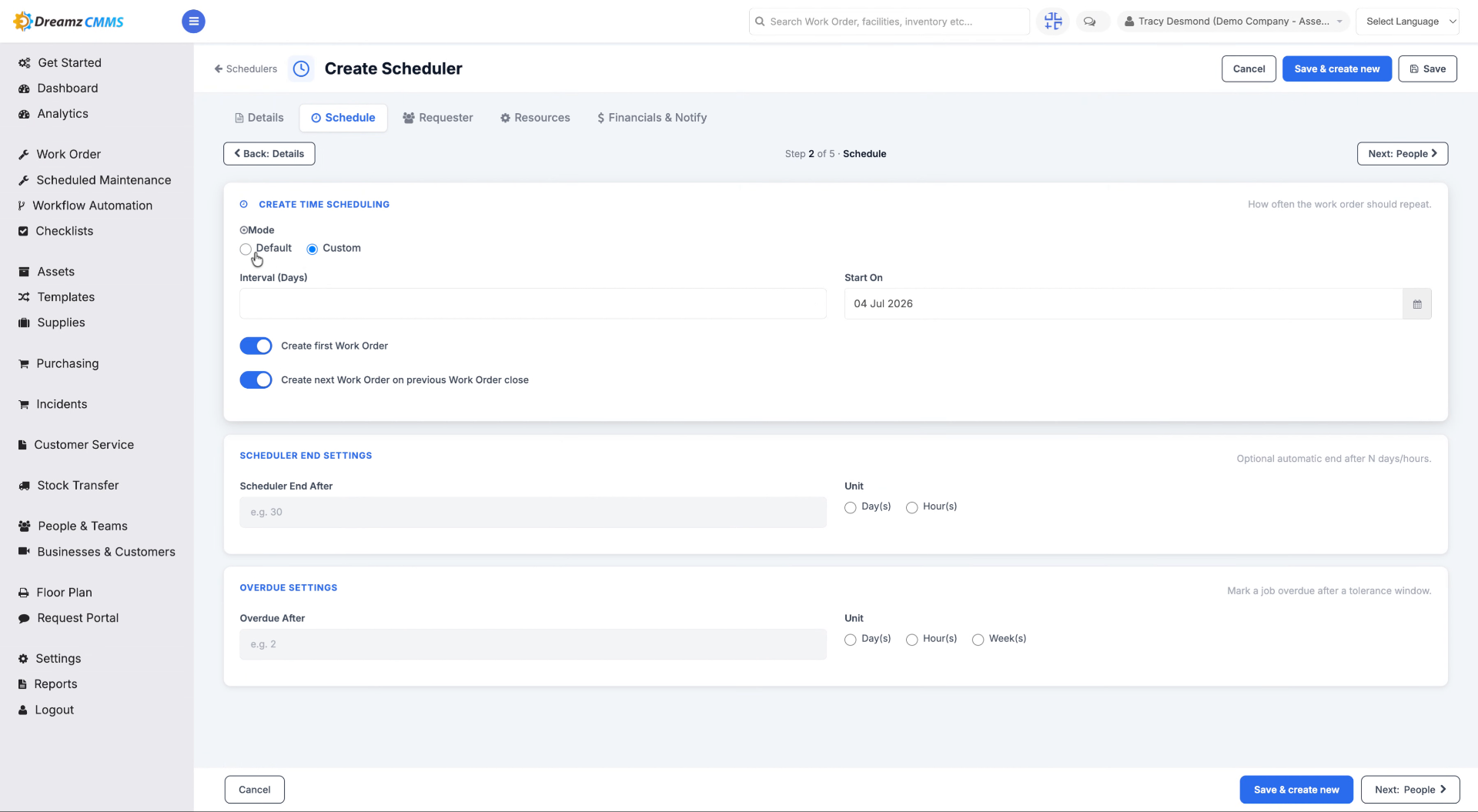Open the calendar picker for Start On
The width and height of the screenshot is (1478, 812).
click(x=1416, y=304)
